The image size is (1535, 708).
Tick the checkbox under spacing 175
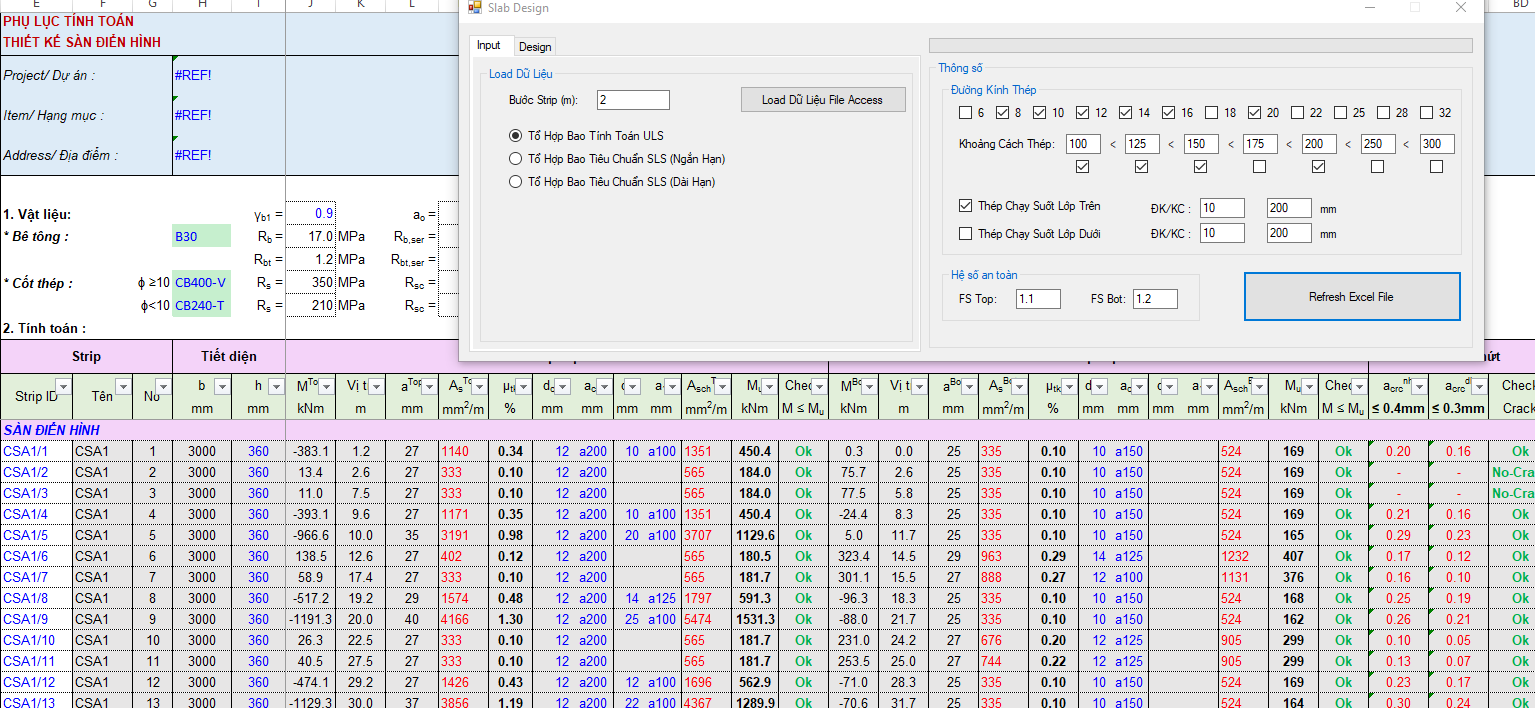pyautogui.click(x=1260, y=167)
